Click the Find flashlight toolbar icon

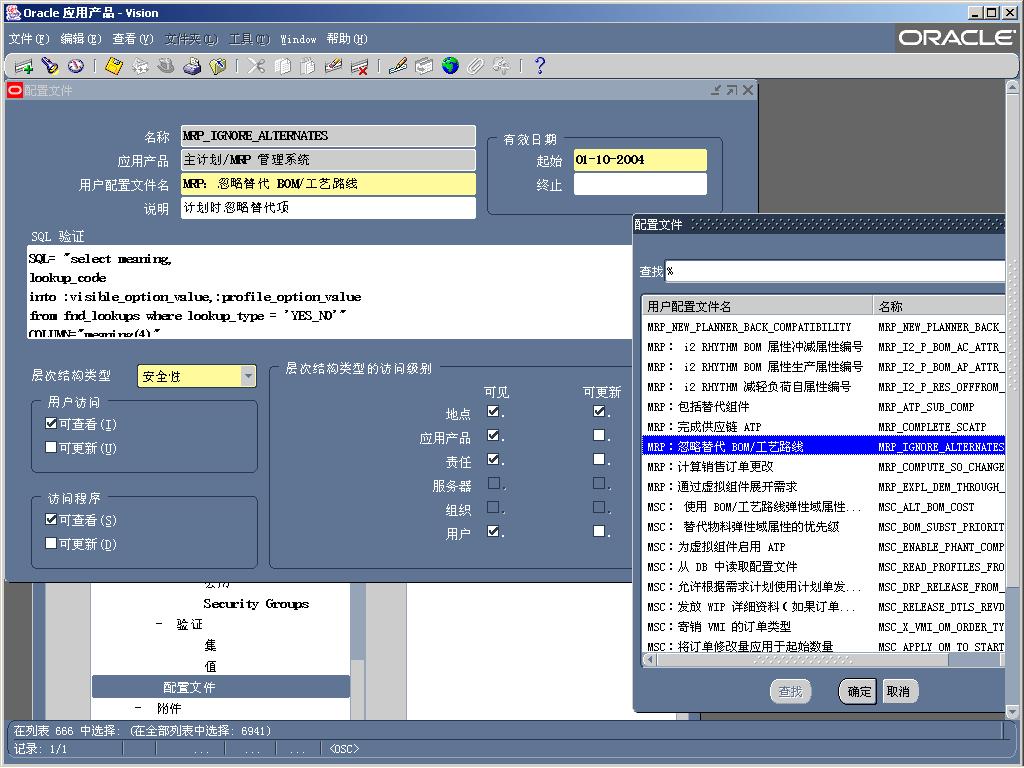point(50,66)
